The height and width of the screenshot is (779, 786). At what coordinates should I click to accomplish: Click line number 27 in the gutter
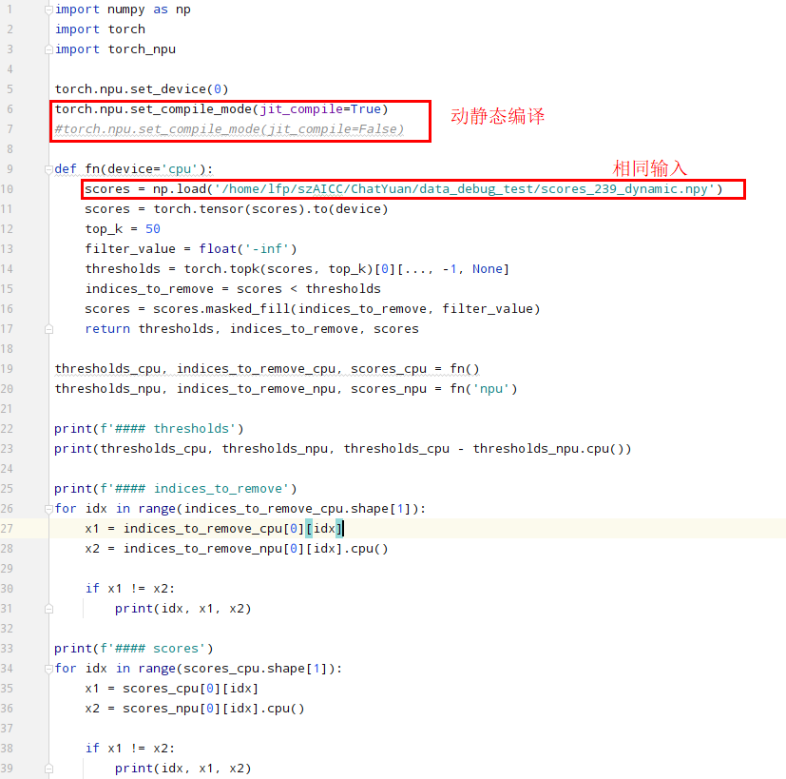click(x=7, y=528)
